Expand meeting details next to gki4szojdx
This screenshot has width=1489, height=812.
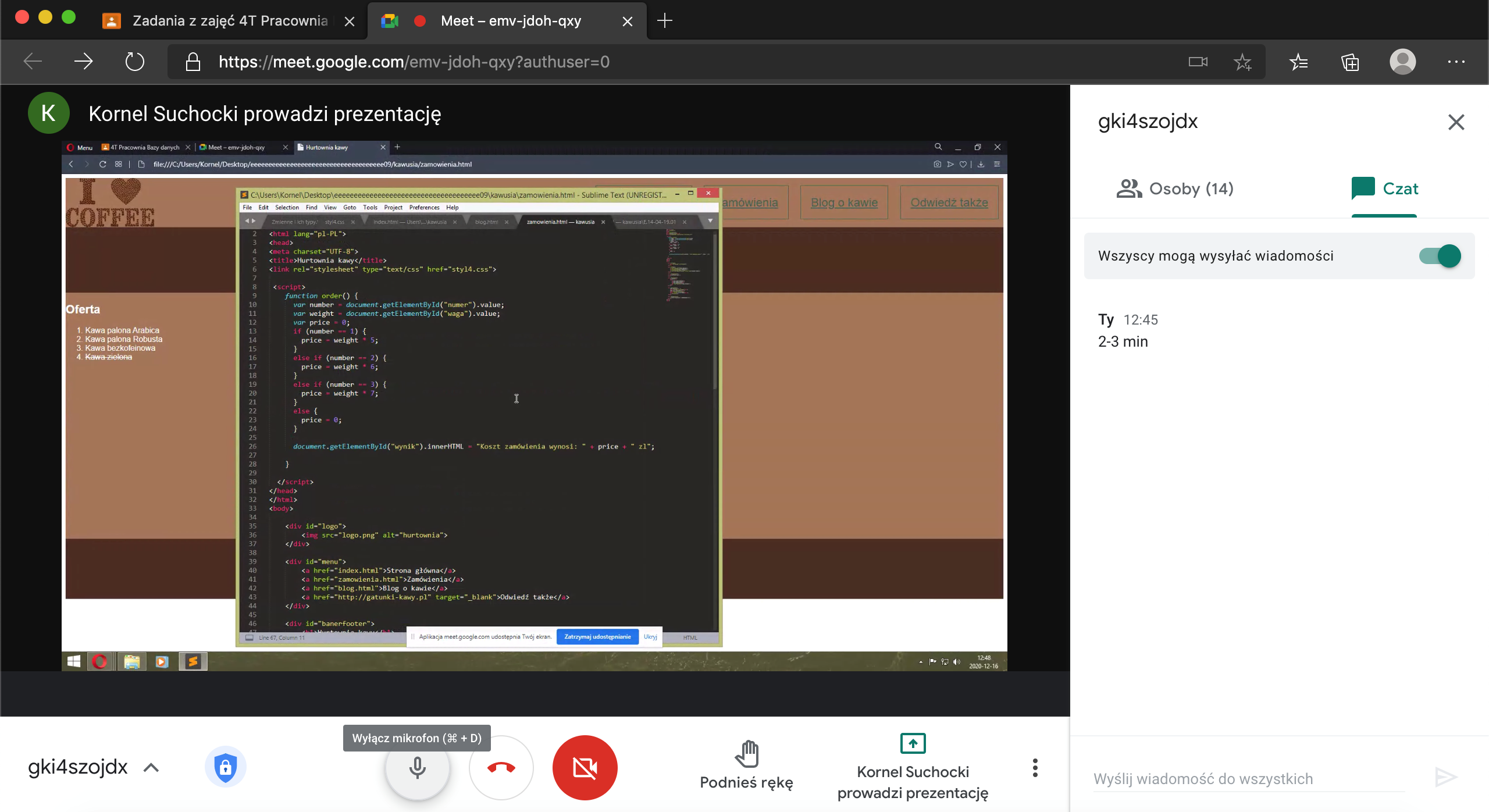click(151, 767)
